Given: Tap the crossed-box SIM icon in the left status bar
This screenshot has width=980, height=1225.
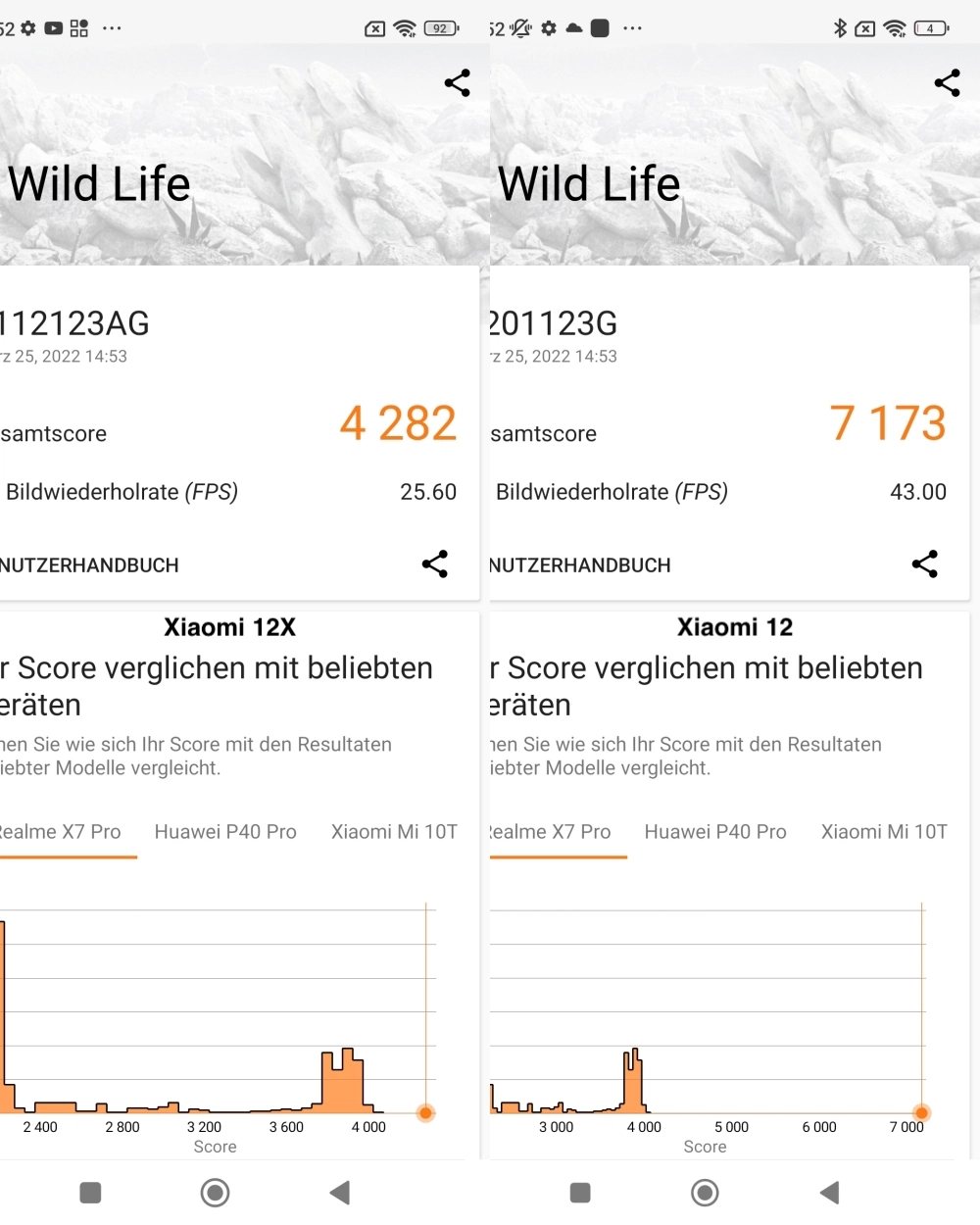Looking at the screenshot, I should pos(375,29).
